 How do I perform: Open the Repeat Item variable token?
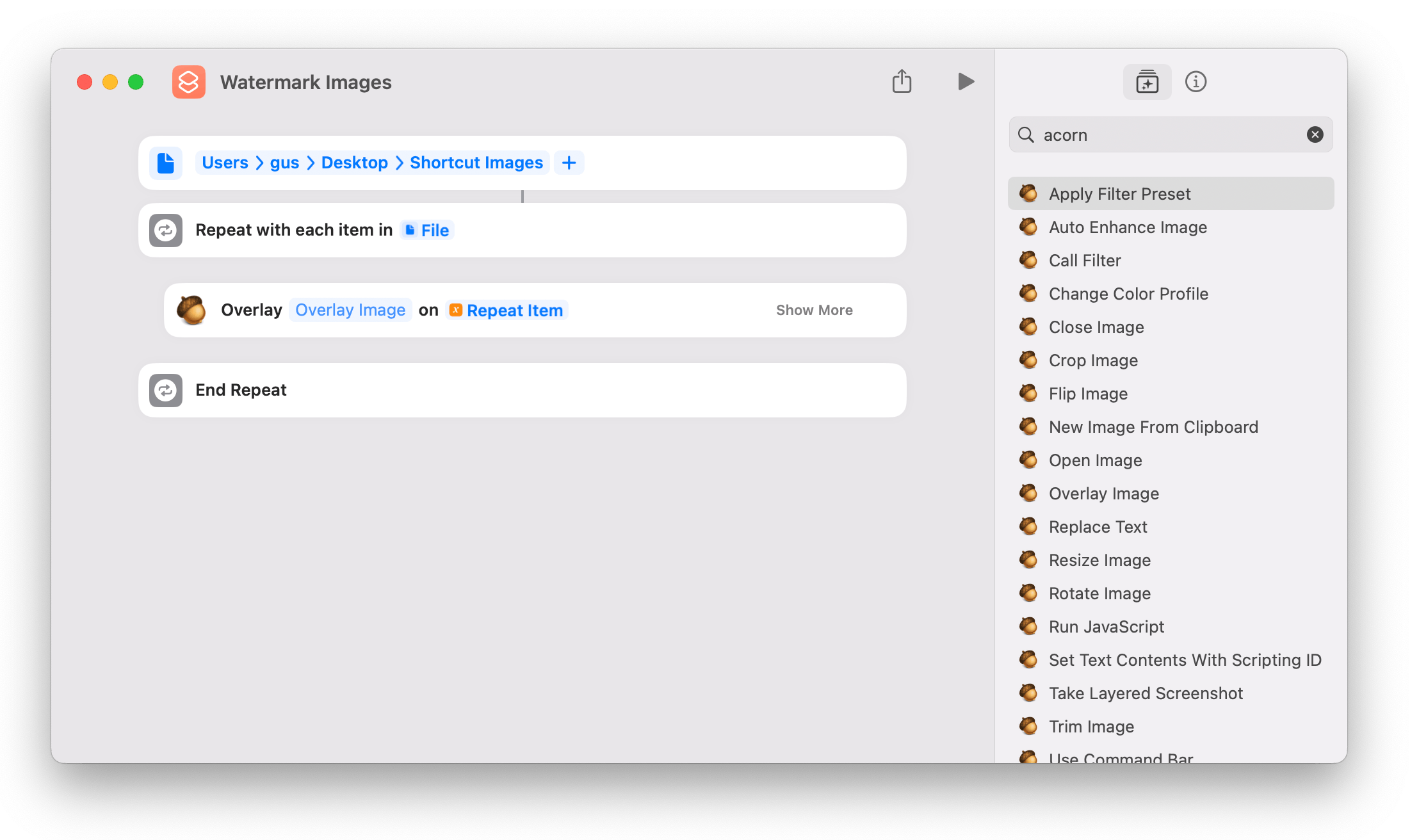(x=507, y=310)
